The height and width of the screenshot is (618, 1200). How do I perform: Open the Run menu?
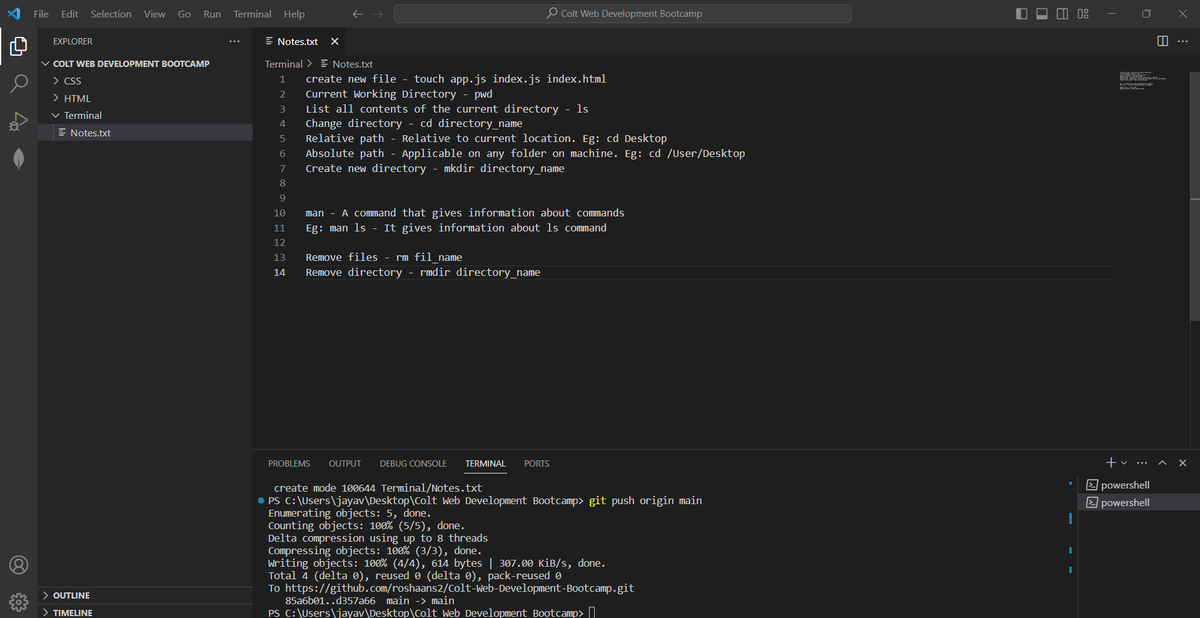(x=212, y=14)
